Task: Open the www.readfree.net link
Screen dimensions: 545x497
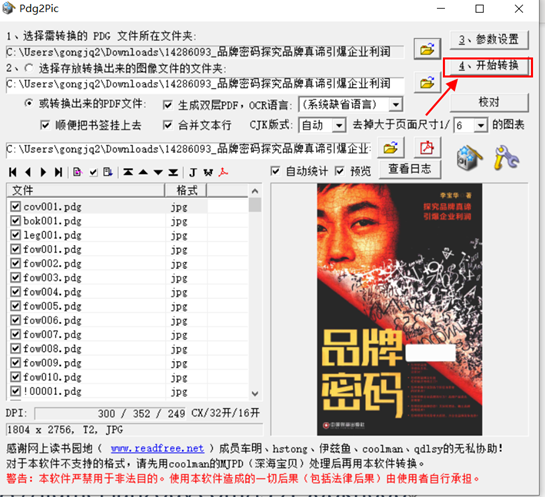Action: pyautogui.click(x=157, y=448)
